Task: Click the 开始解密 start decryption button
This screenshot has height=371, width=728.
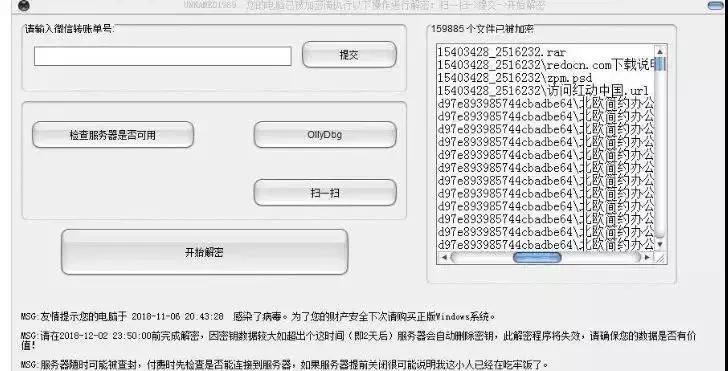Action: click(x=204, y=252)
